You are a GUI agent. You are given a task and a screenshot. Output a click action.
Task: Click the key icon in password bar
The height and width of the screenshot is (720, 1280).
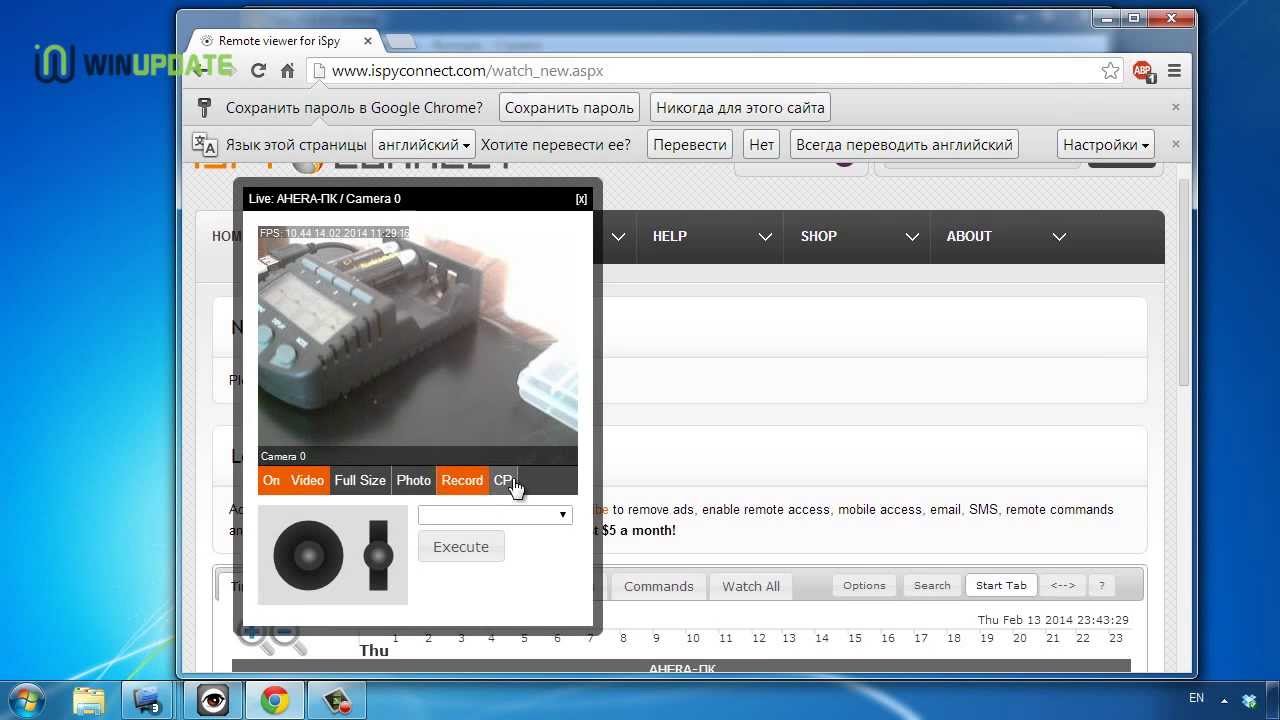pos(205,107)
